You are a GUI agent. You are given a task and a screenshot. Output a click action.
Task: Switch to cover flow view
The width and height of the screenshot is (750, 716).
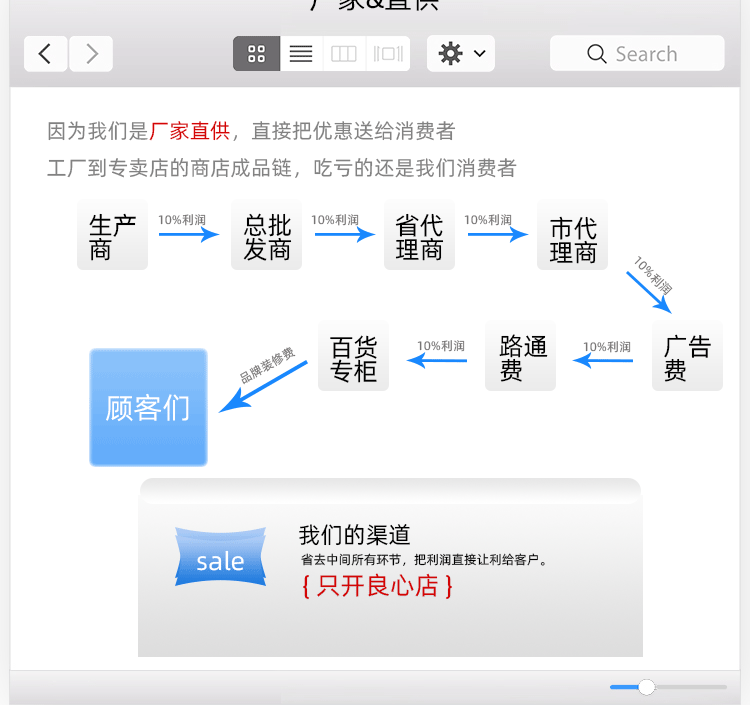click(388, 54)
